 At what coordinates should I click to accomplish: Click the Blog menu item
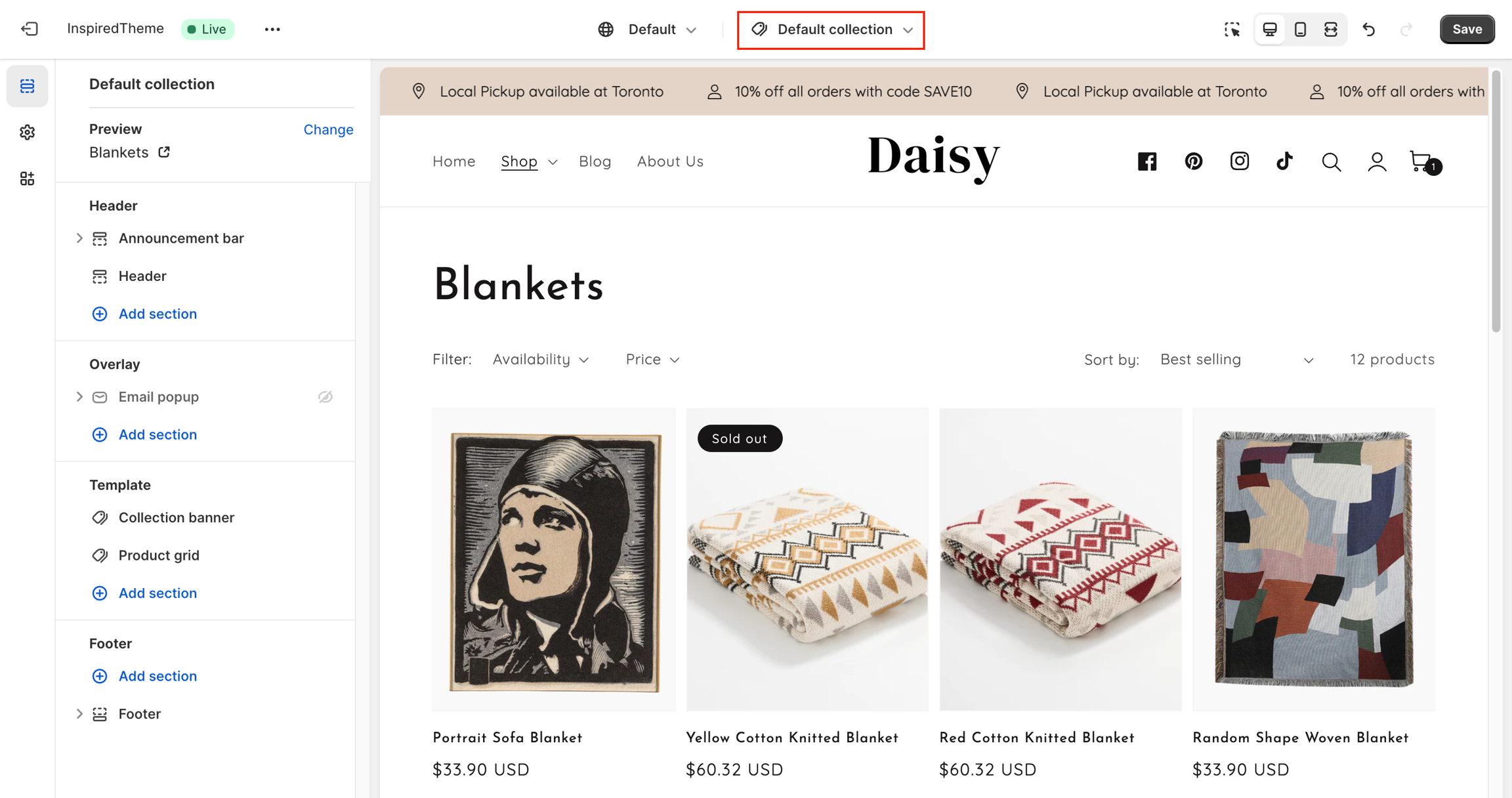pyautogui.click(x=595, y=161)
